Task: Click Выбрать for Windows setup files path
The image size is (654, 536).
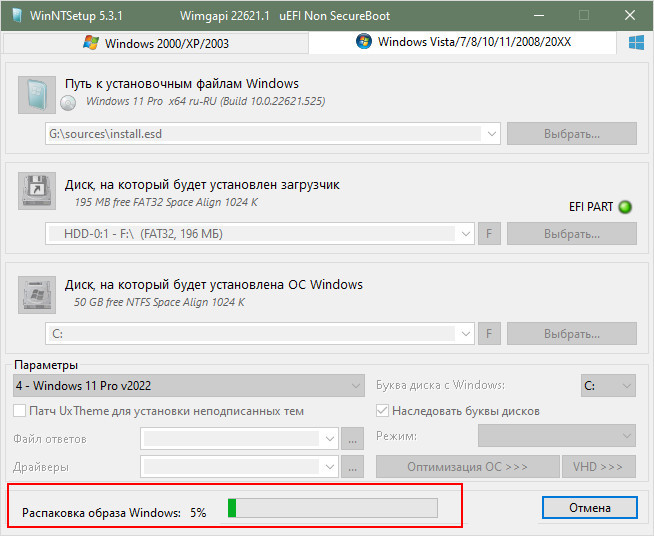Action: [x=572, y=133]
